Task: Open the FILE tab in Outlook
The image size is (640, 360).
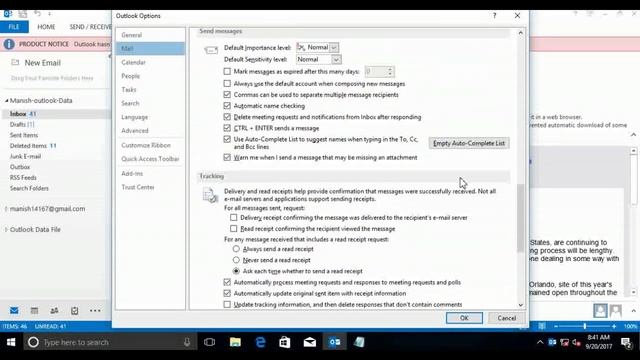Action: (14, 27)
